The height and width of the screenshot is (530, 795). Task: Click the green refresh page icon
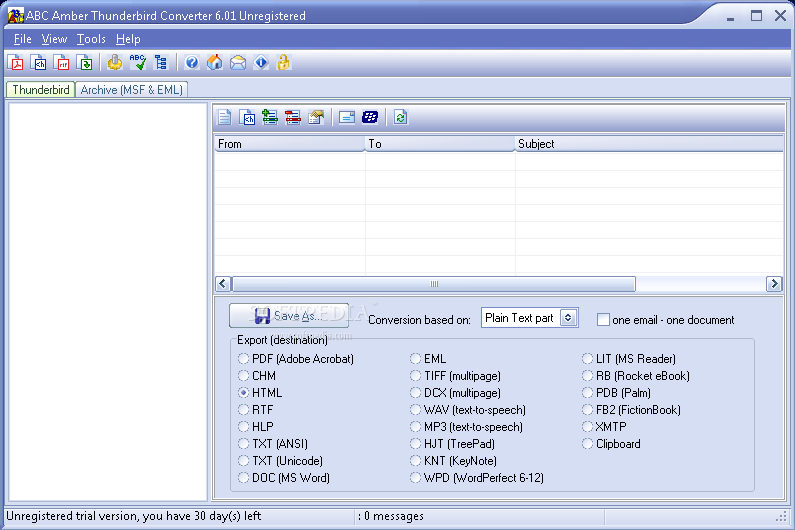401,117
